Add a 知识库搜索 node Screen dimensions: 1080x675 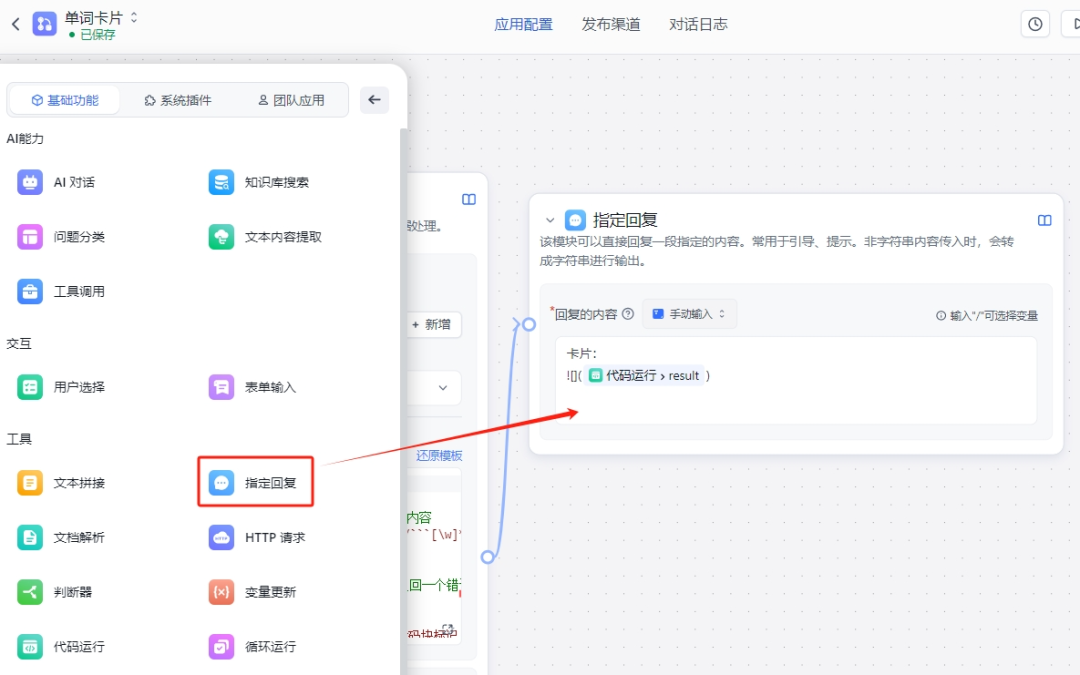(258, 183)
